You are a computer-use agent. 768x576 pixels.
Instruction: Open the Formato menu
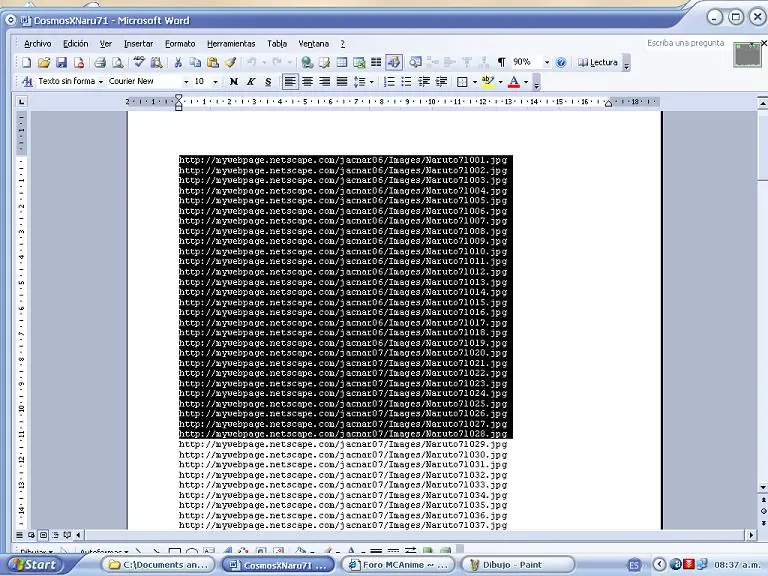(x=180, y=44)
